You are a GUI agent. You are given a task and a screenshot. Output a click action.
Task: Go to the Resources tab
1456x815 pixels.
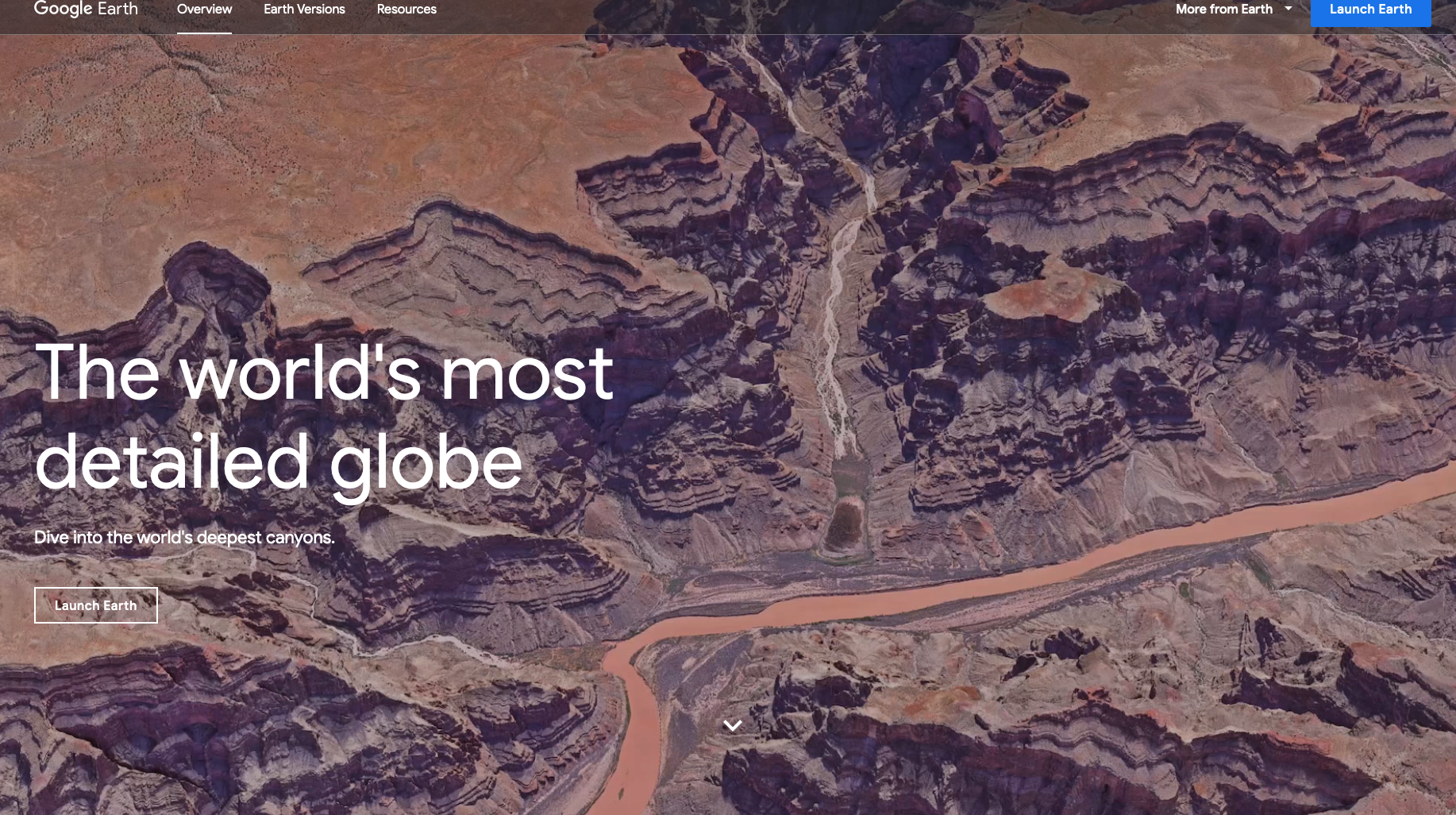click(x=406, y=10)
